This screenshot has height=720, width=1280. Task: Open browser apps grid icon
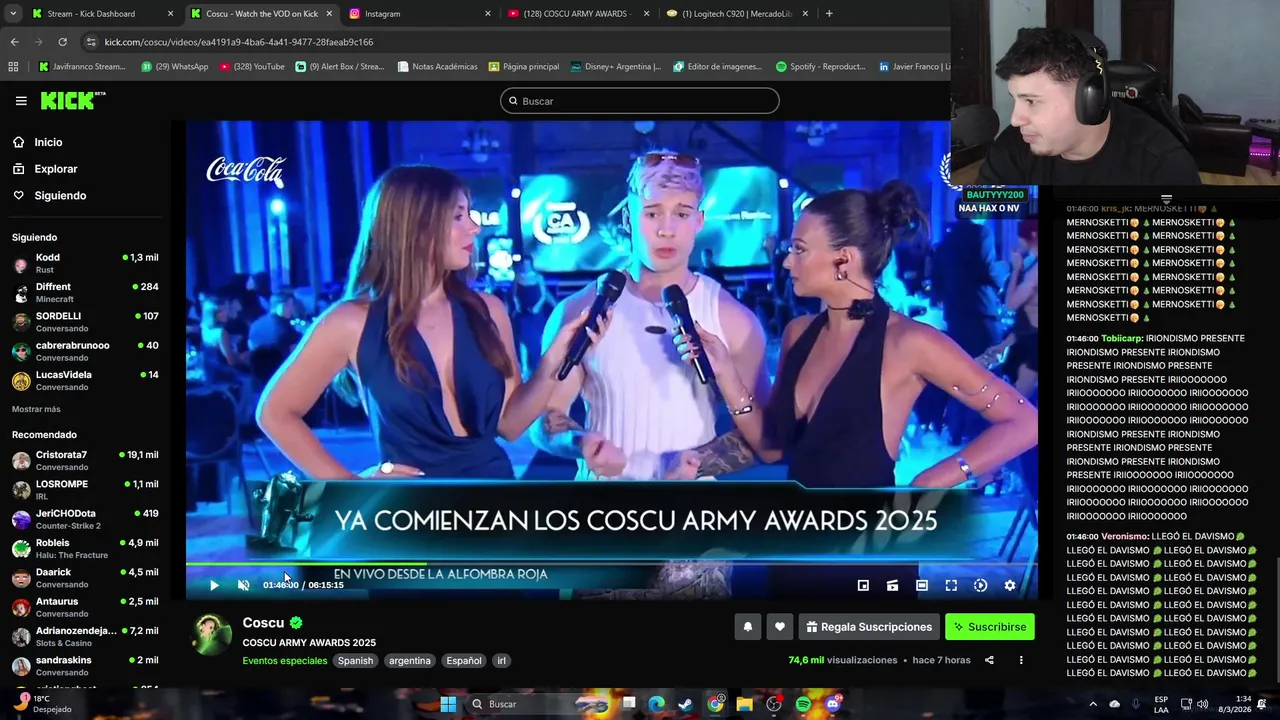coord(13,67)
